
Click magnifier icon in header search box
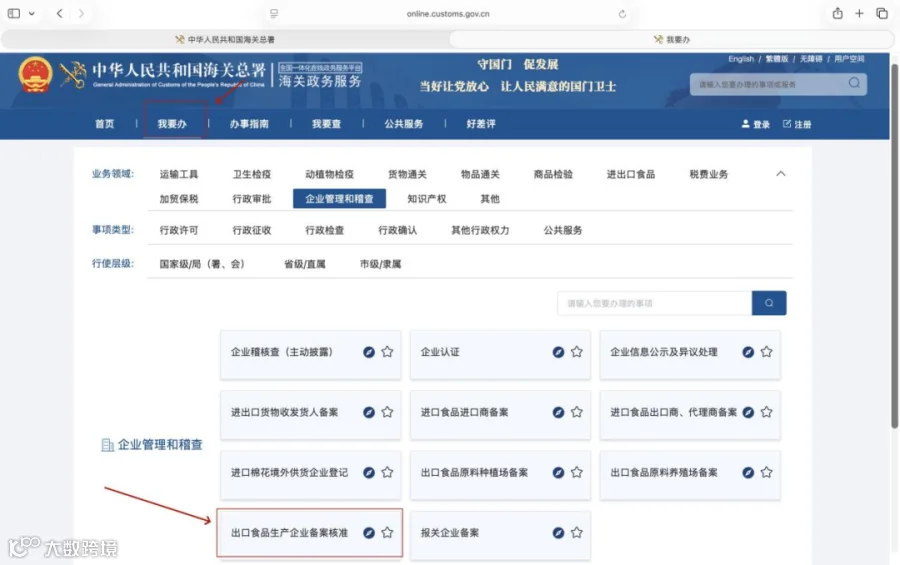tap(854, 83)
